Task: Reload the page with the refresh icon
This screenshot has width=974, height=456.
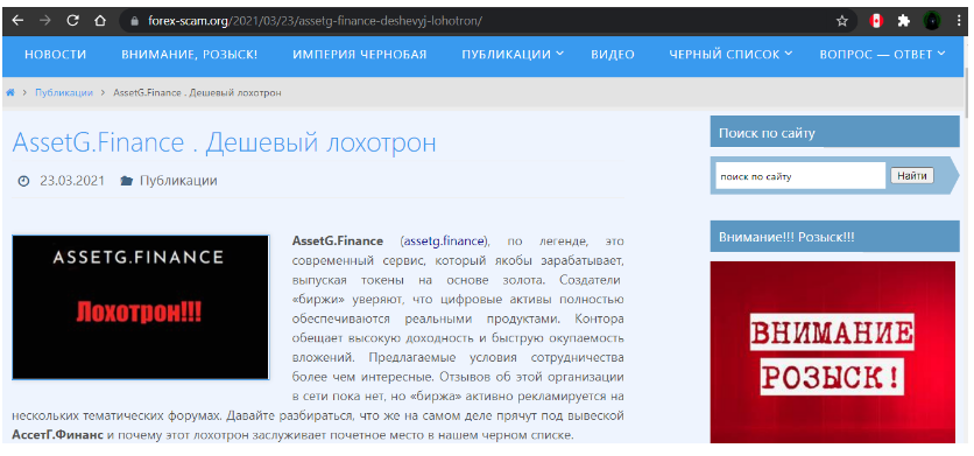Action: [x=73, y=21]
